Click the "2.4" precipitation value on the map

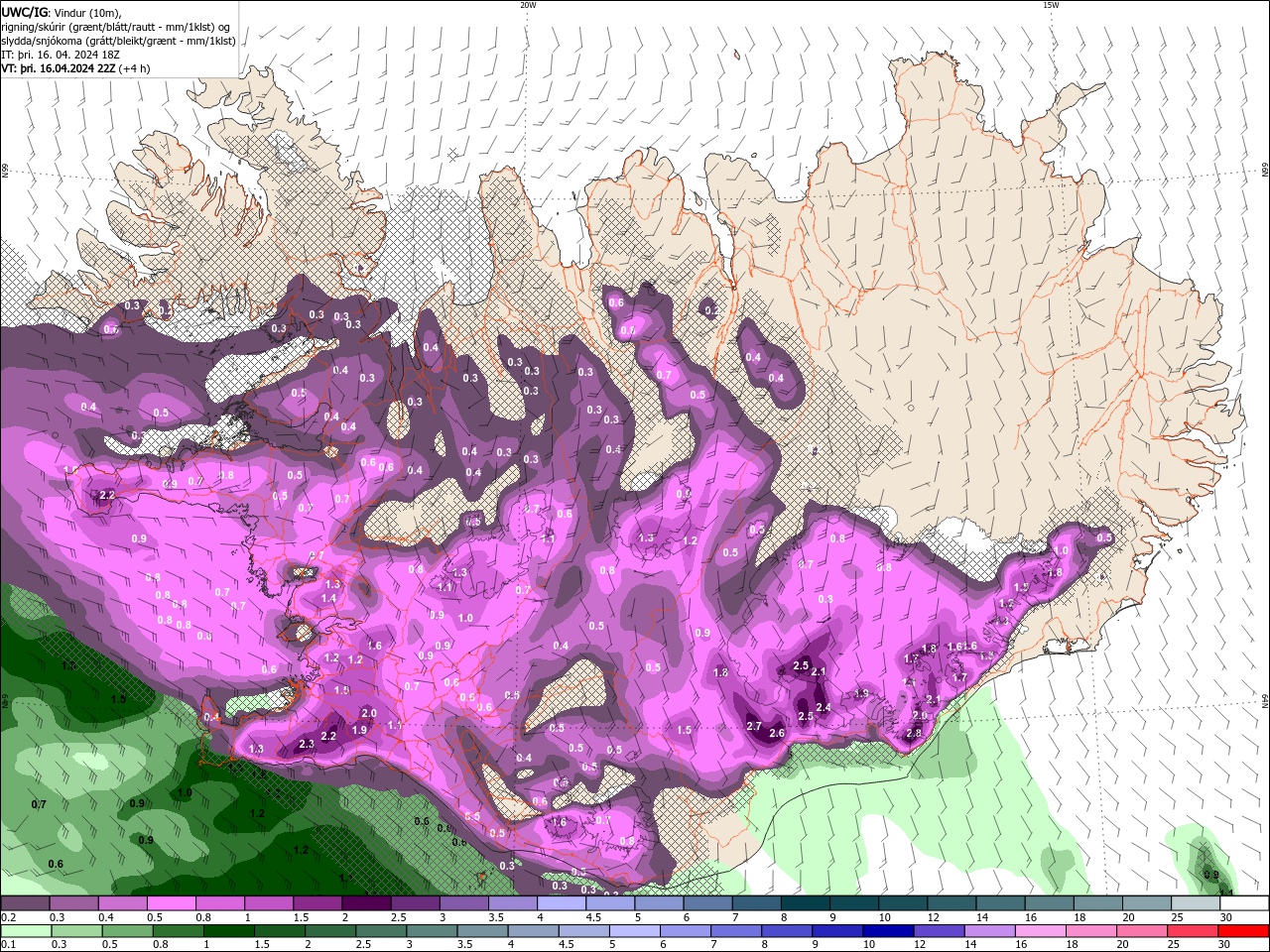[823, 707]
